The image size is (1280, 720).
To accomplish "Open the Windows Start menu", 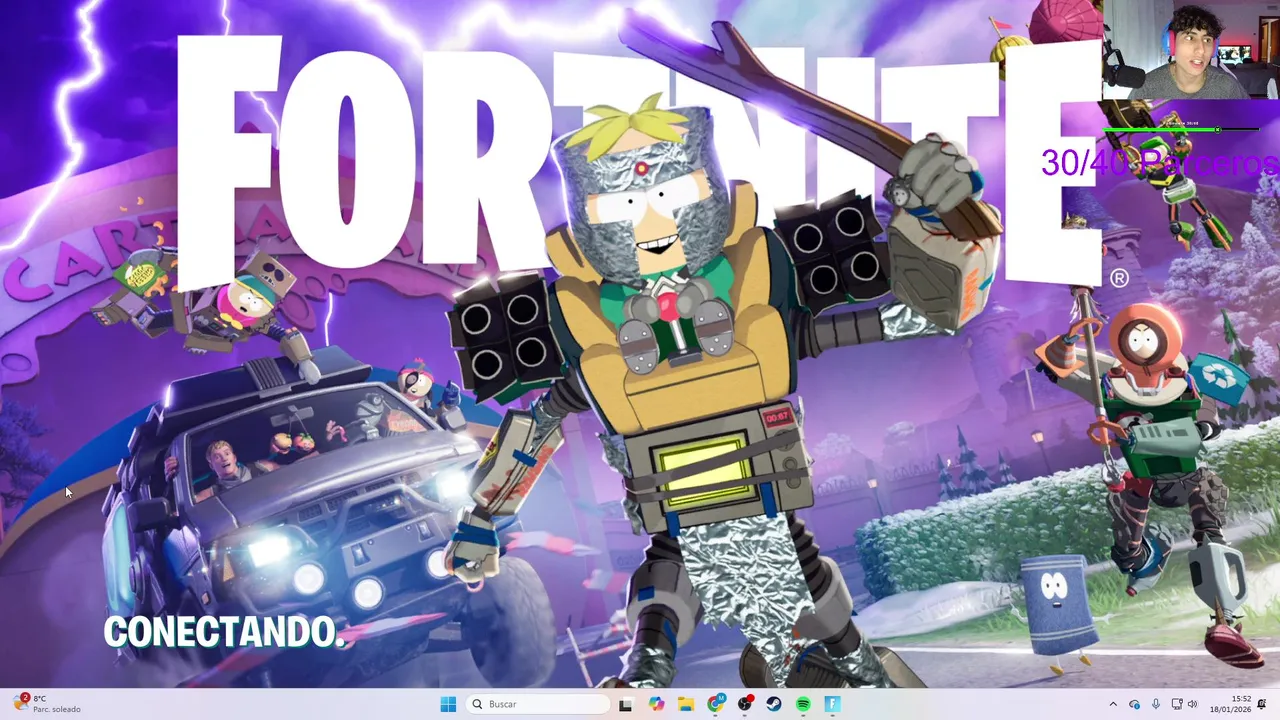I will coord(448,704).
